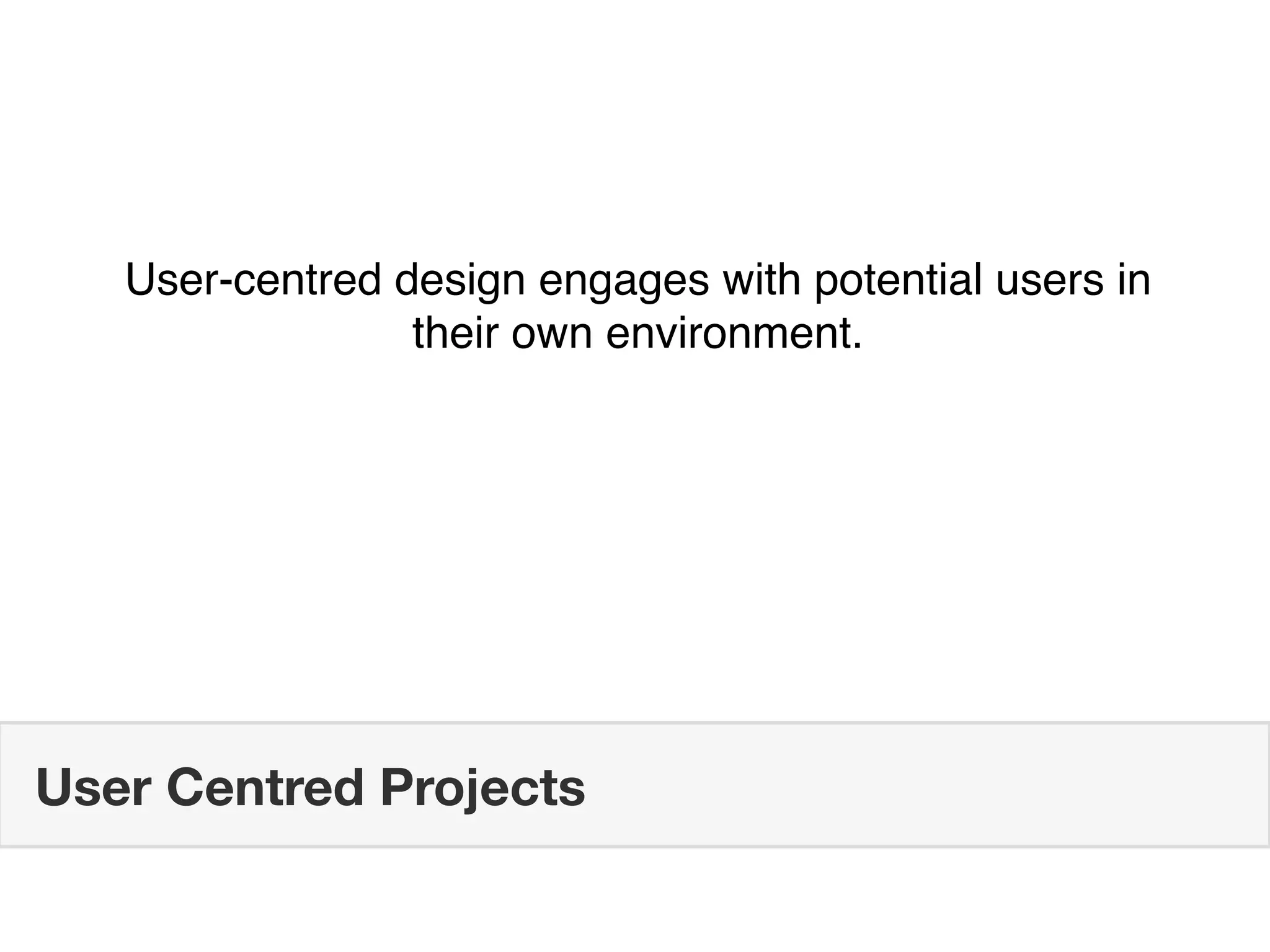The height and width of the screenshot is (952, 1270).
Task: Select the word "potential" in the body text
Action: [898, 280]
